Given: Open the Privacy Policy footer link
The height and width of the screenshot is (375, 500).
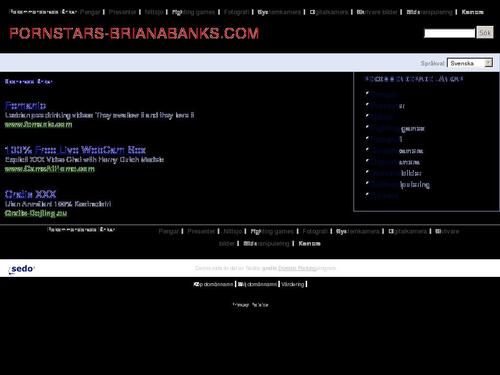Looking at the screenshot, I should pyautogui.click(x=250, y=305).
